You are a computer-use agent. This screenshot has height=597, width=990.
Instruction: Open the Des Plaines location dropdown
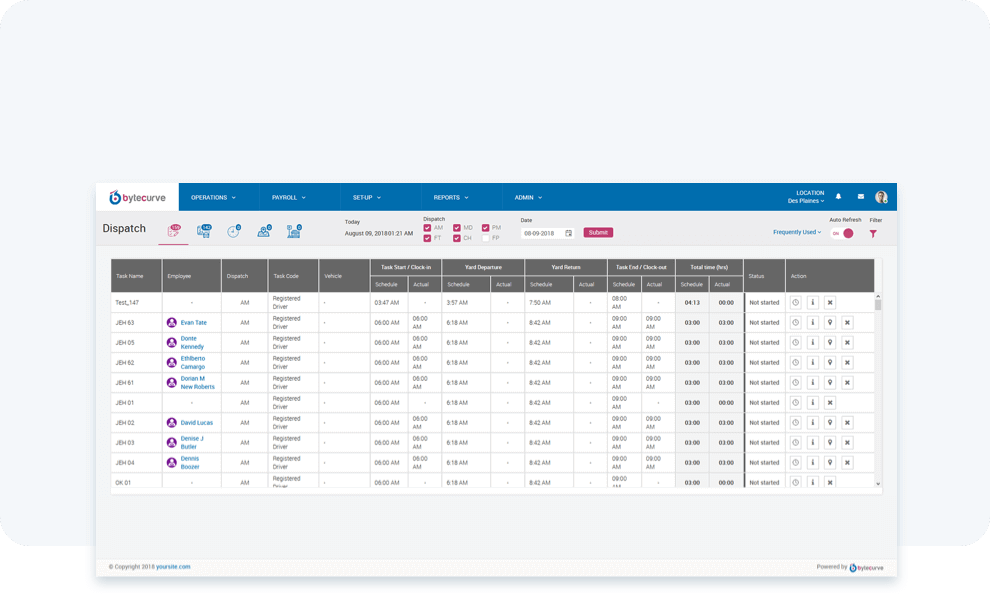[x=806, y=201]
